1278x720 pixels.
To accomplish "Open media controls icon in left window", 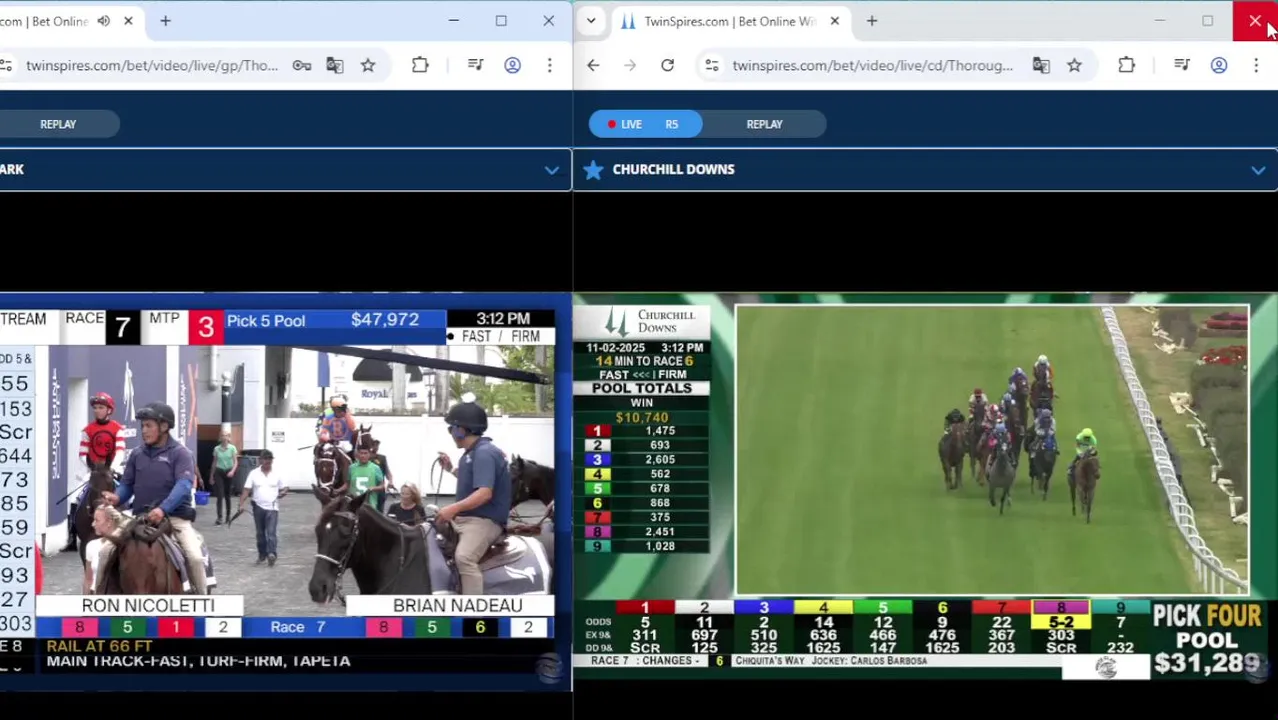I will coord(476,66).
